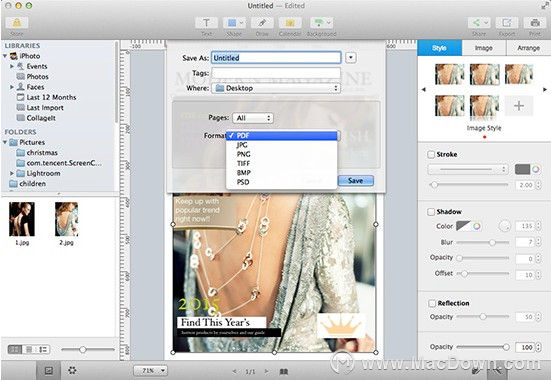Click the Shadow angle dial
The image size is (551, 380).
tap(505, 226)
